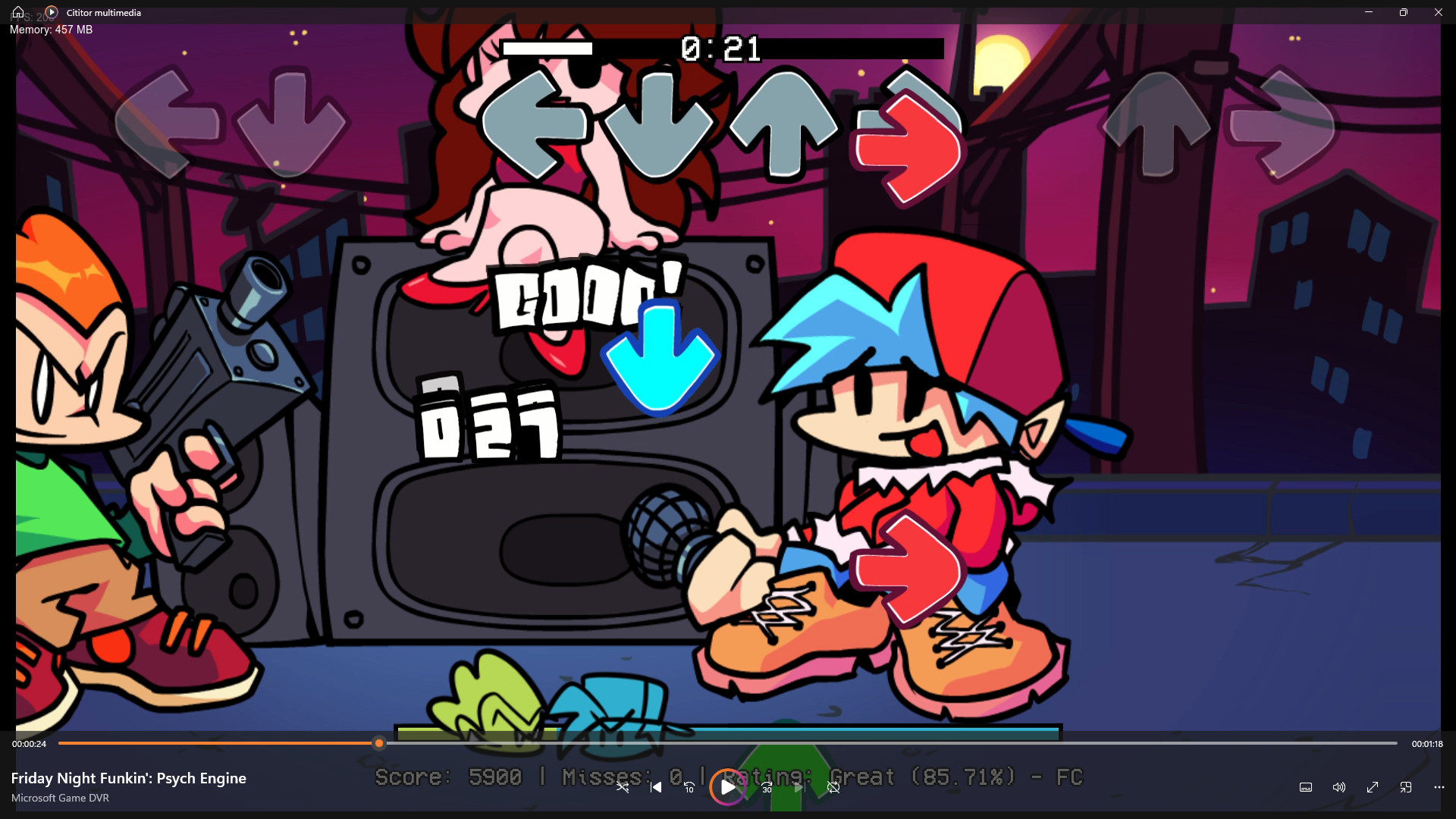
Task: Restore down the Media Player window
Action: pyautogui.click(x=1404, y=12)
